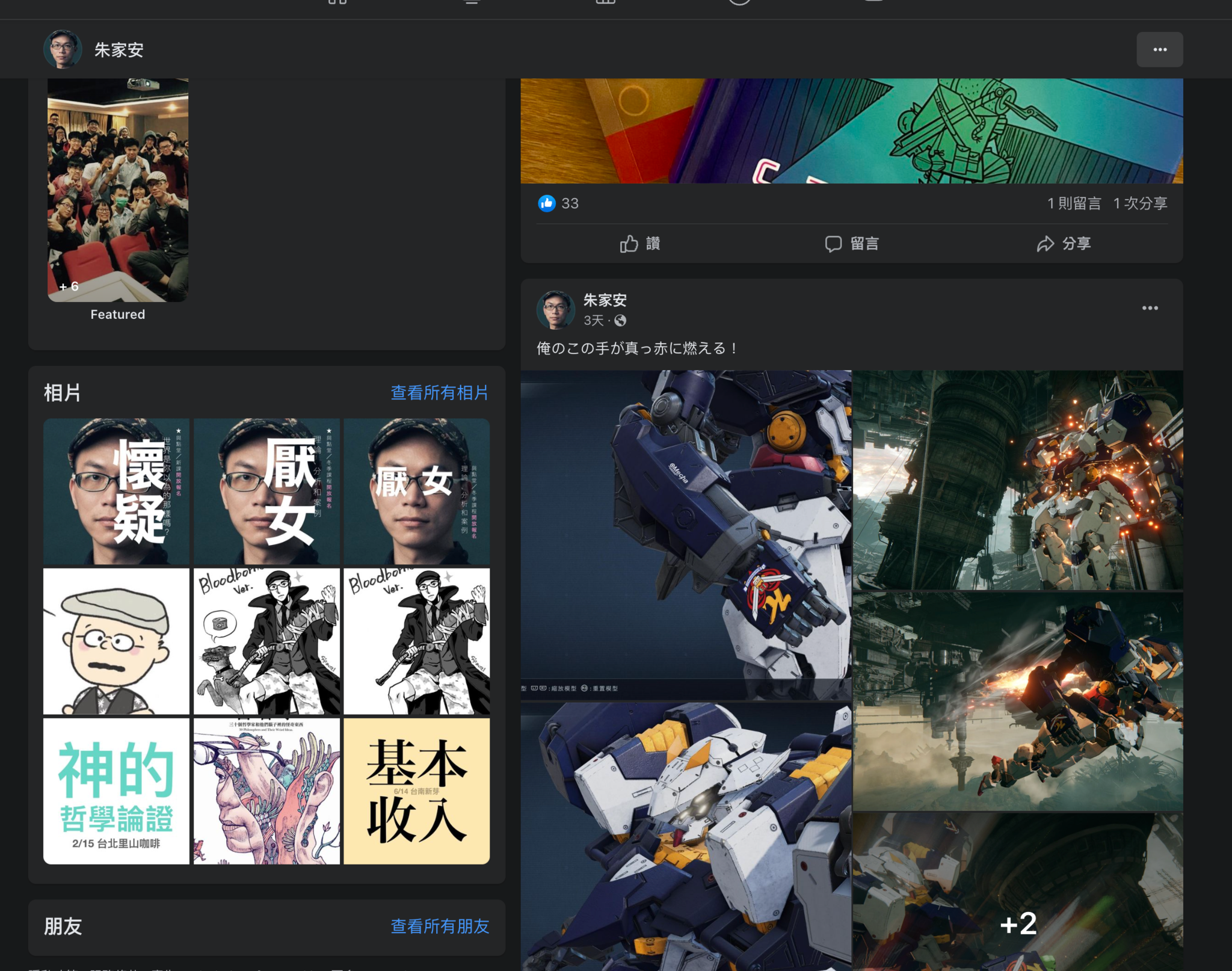
Task: Open the mecha with sparks tower image
Action: [1018, 480]
